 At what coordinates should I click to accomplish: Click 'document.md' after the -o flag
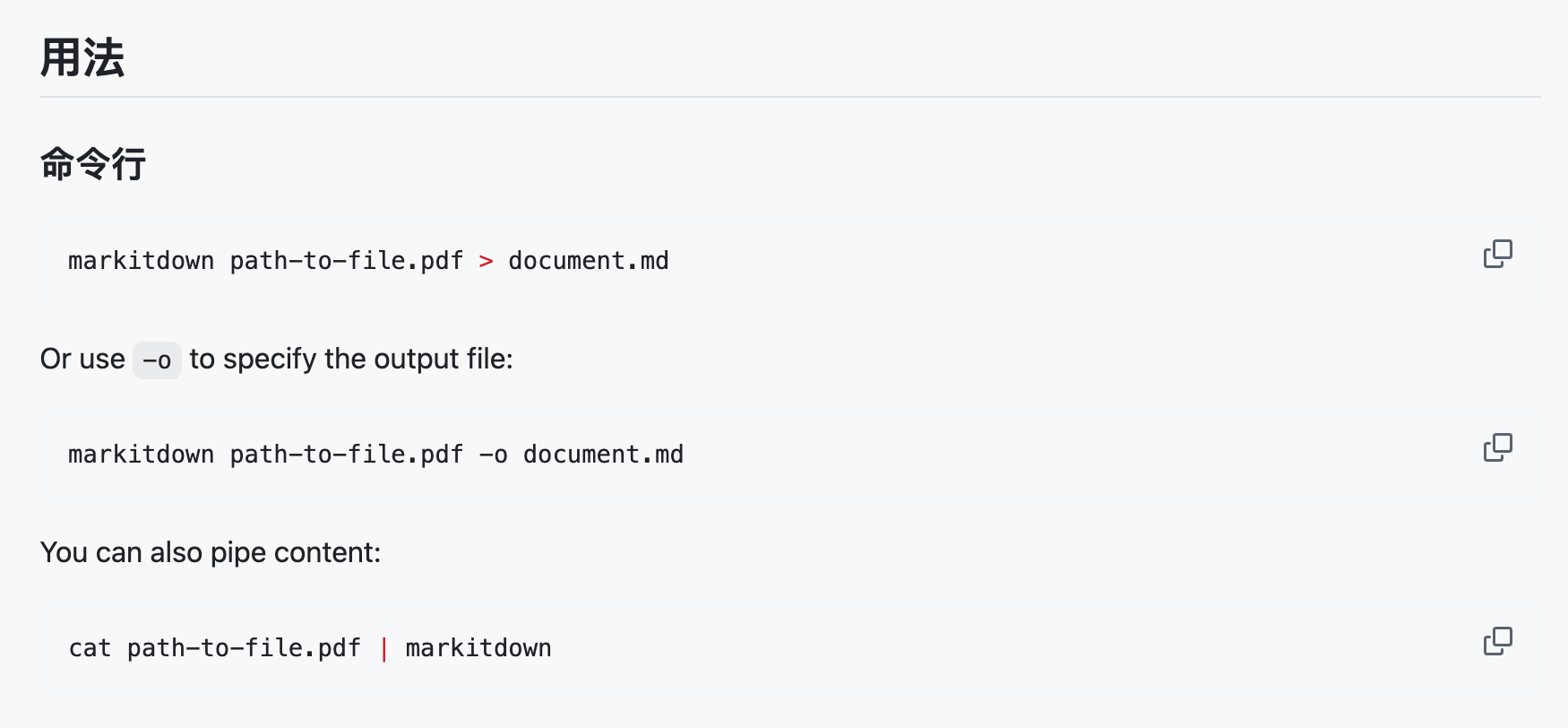coord(603,455)
